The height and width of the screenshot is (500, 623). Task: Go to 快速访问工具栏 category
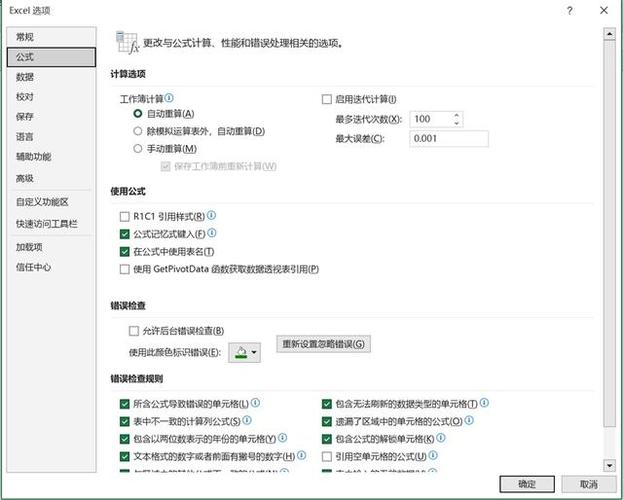click(51, 224)
